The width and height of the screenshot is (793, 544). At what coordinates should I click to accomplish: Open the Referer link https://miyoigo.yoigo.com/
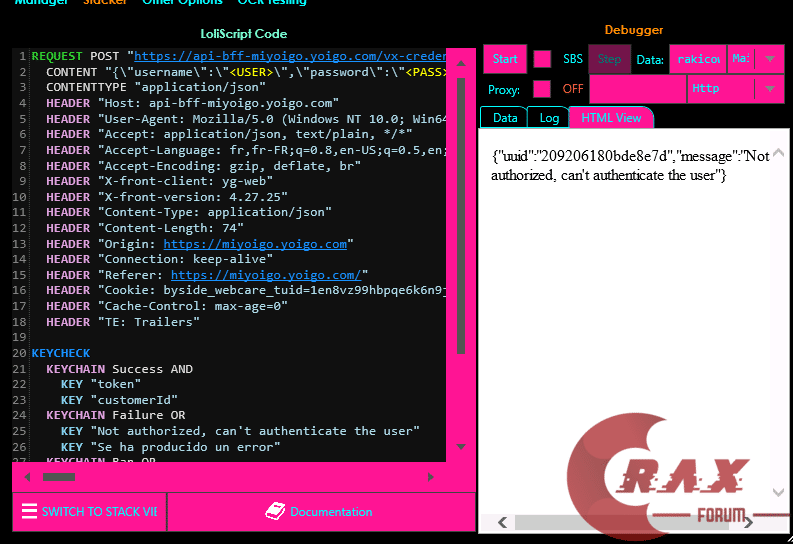pos(266,276)
